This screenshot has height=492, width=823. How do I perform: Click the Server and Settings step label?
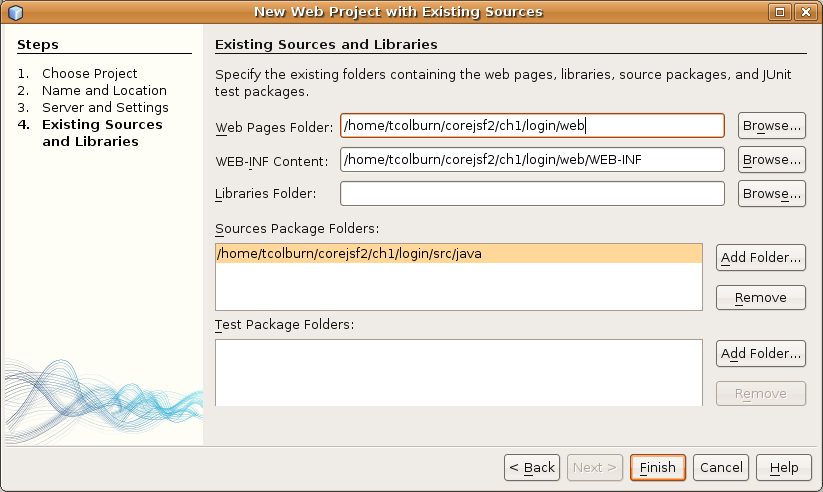105,108
